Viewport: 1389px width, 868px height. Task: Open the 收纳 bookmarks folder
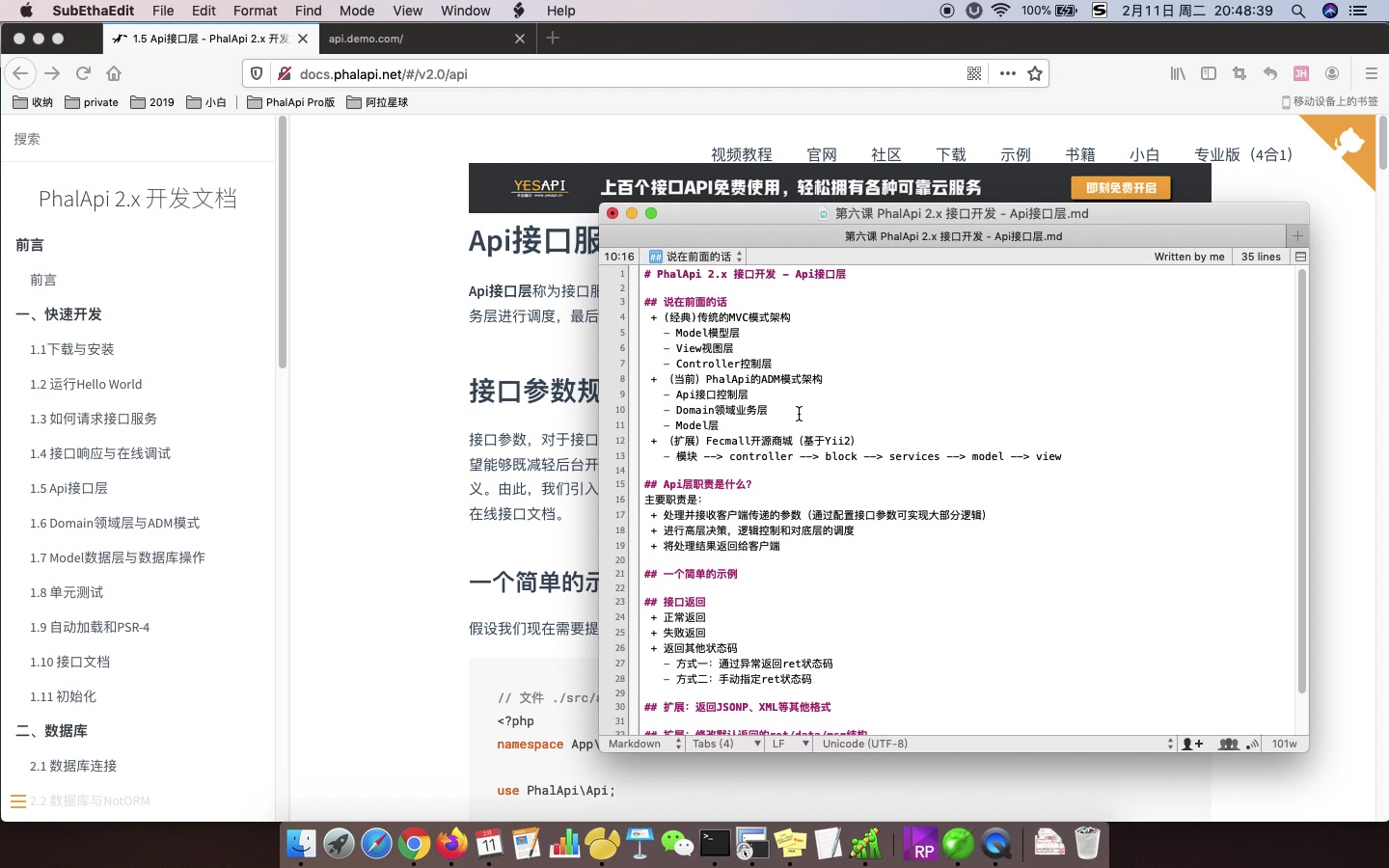(33, 102)
